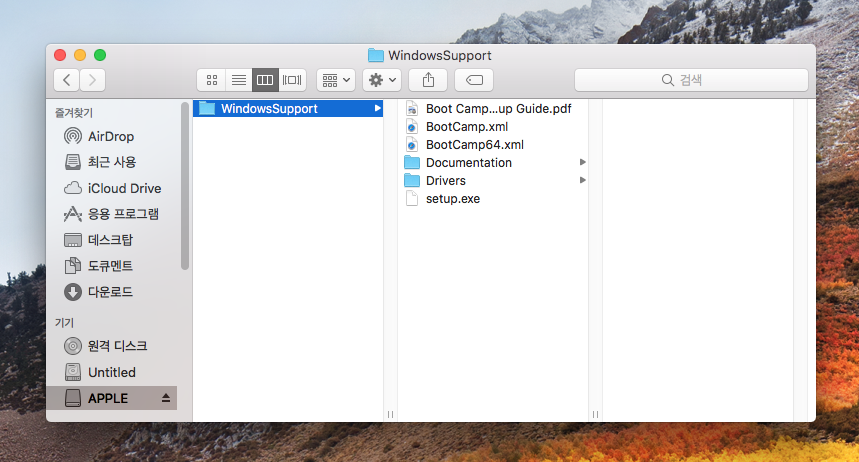Go back with the left arrow button

pos(67,80)
